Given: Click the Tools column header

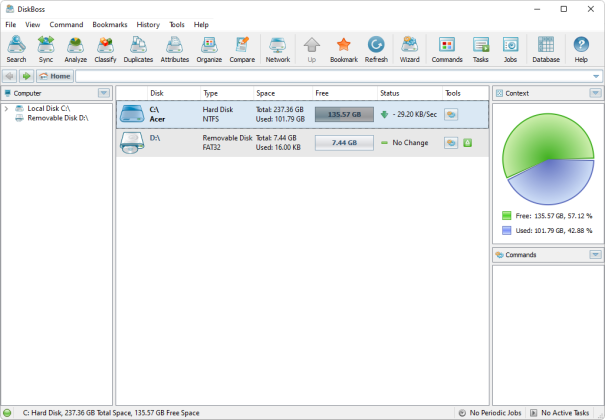Looking at the screenshot, I should [x=465, y=93].
